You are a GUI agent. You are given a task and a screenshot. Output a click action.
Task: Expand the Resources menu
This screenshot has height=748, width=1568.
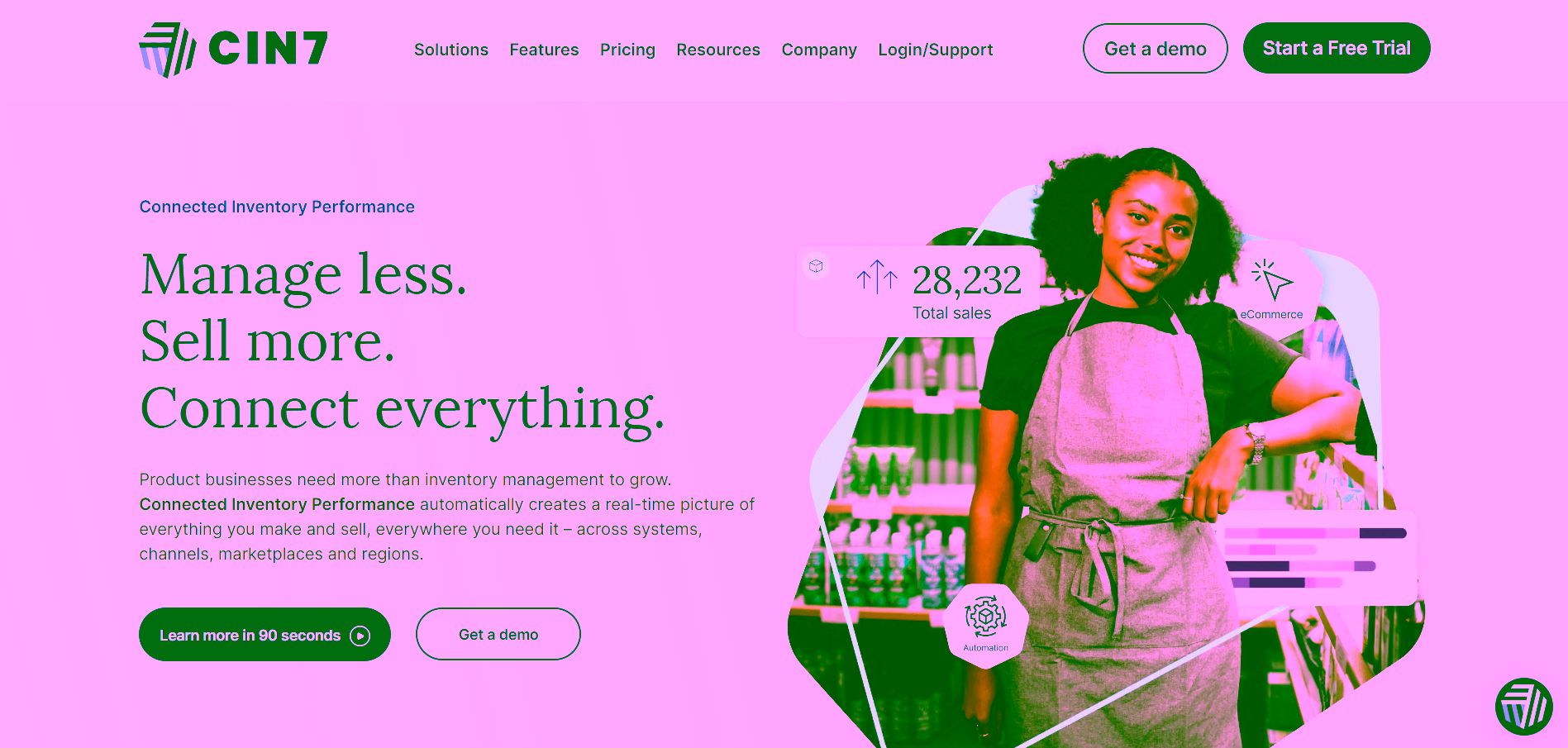[x=718, y=50]
